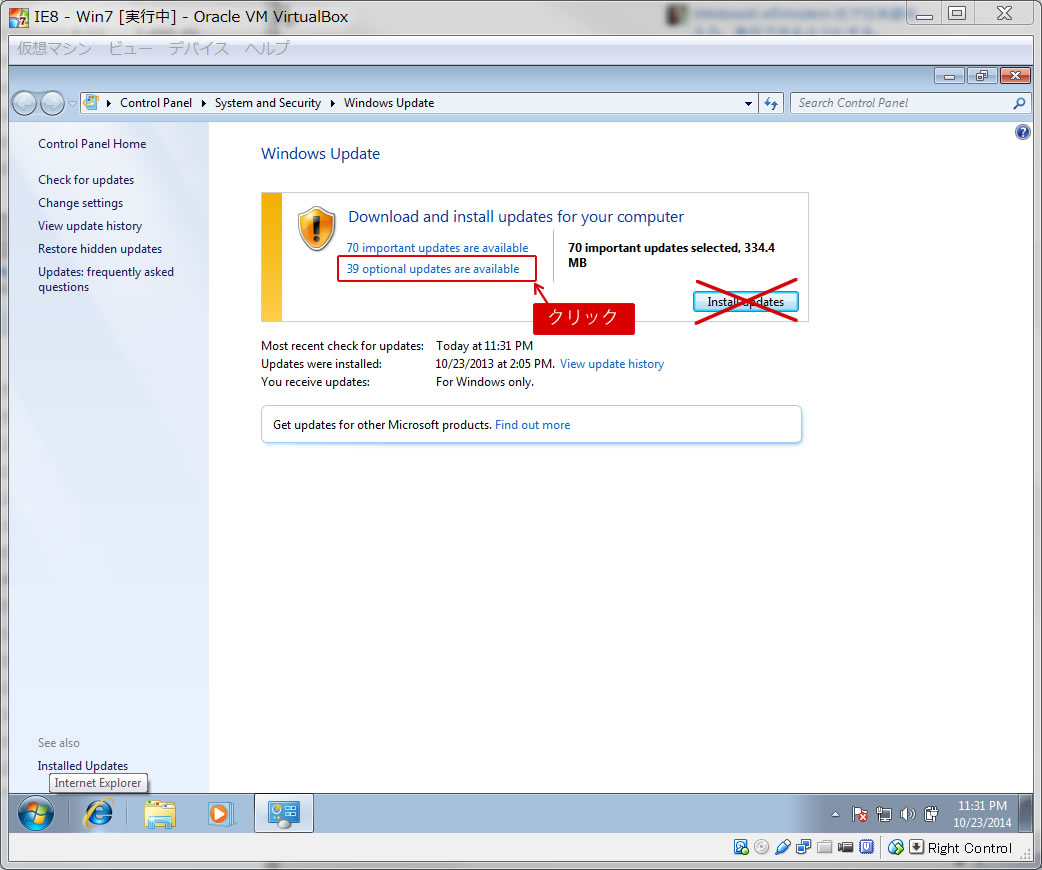Image resolution: width=1042 pixels, height=870 pixels.
Task: Close the Windows Update window
Action: coord(1015,76)
